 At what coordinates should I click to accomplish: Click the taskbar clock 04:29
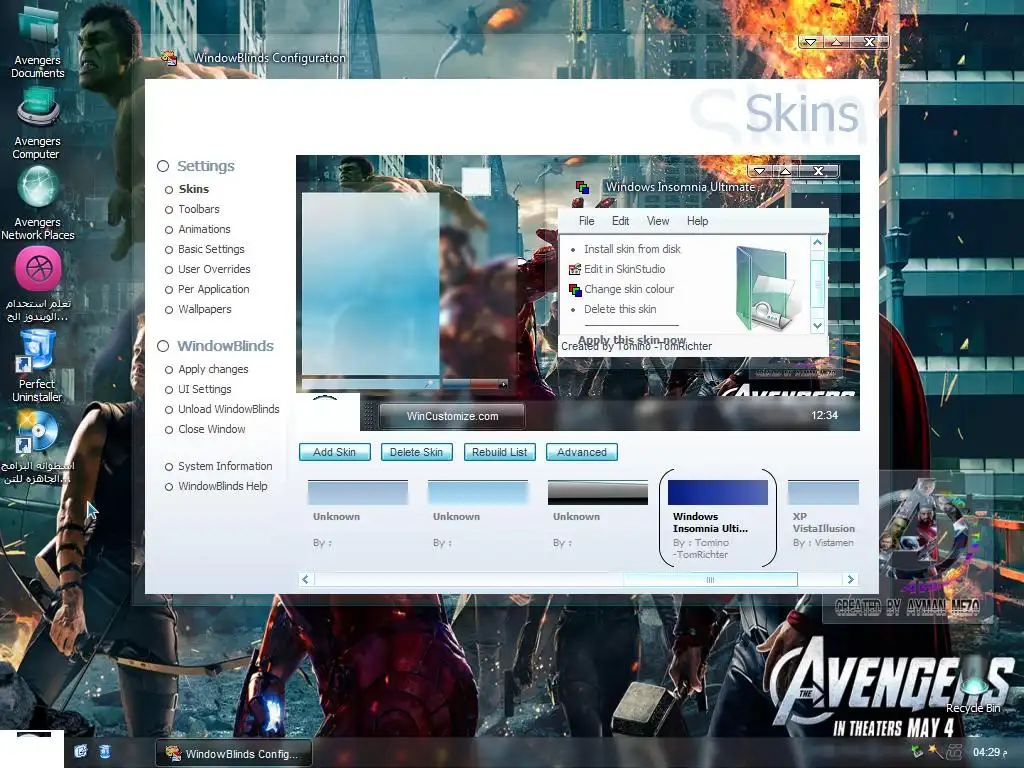[989, 752]
